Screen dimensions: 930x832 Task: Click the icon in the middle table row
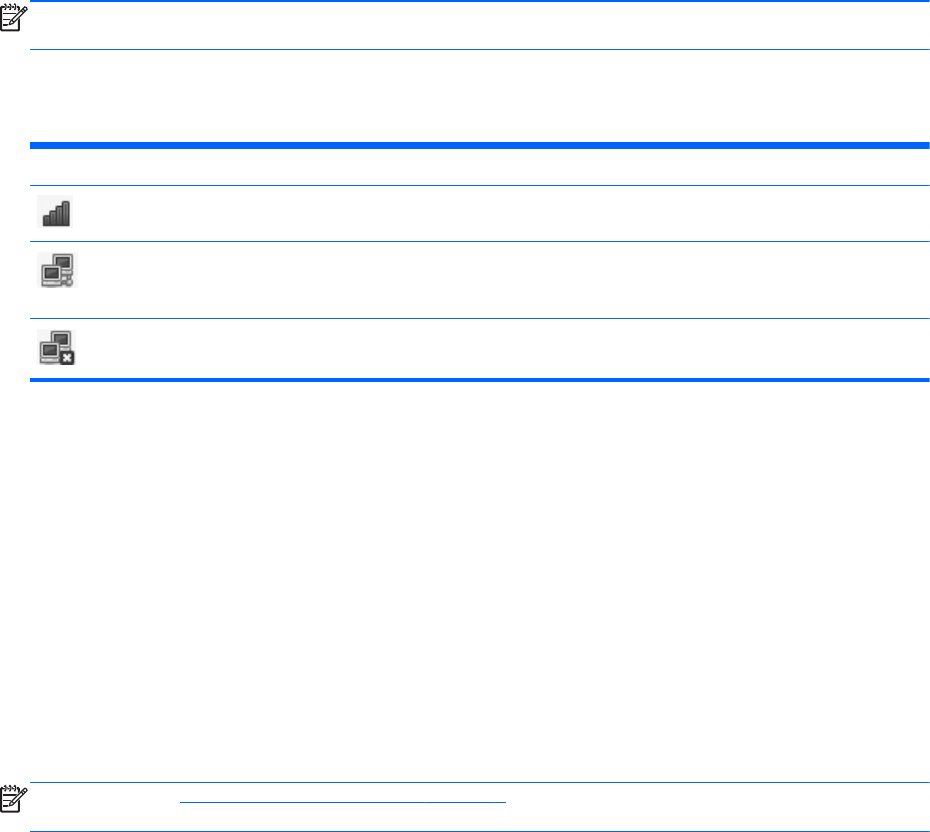click(57, 271)
